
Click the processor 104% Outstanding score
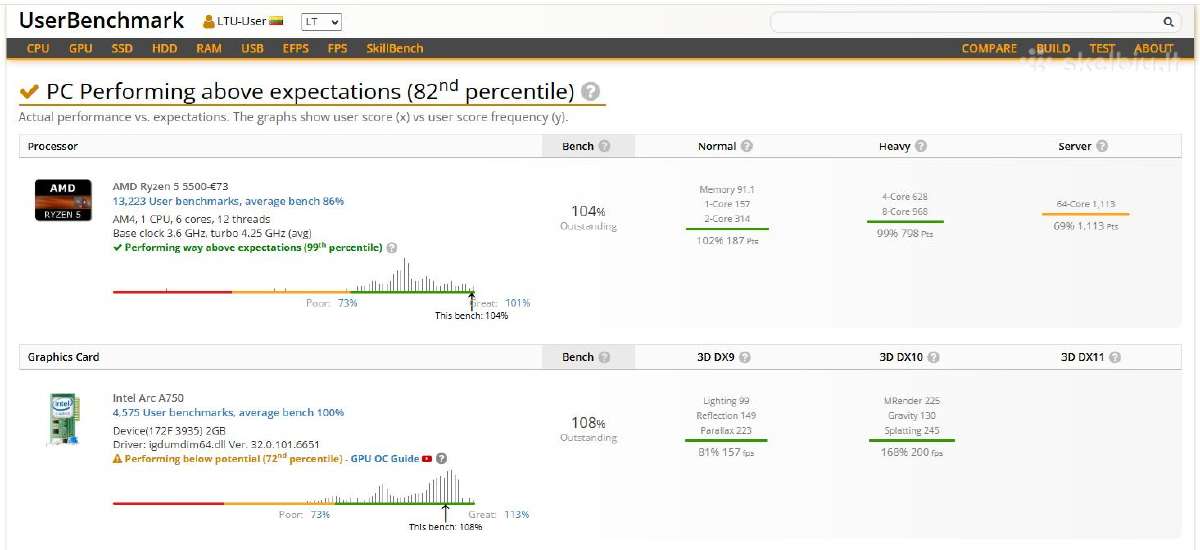tap(588, 217)
